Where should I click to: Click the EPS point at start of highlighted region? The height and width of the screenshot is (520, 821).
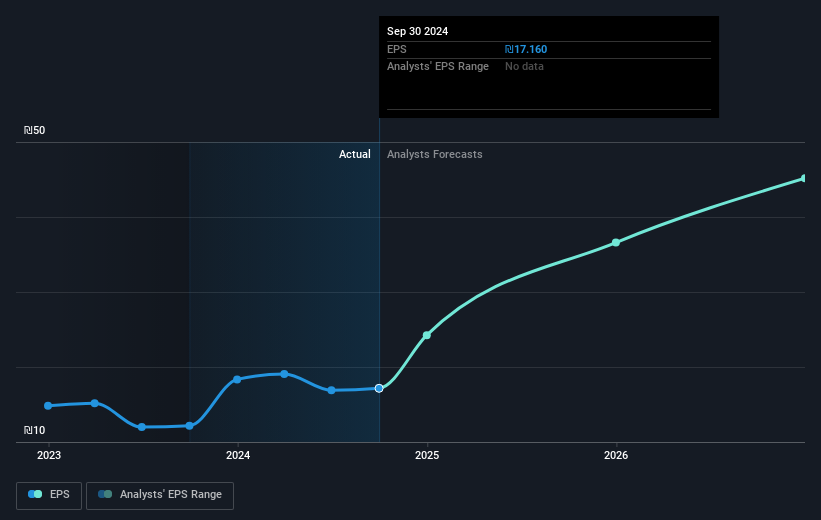pyautogui.click(x=190, y=426)
